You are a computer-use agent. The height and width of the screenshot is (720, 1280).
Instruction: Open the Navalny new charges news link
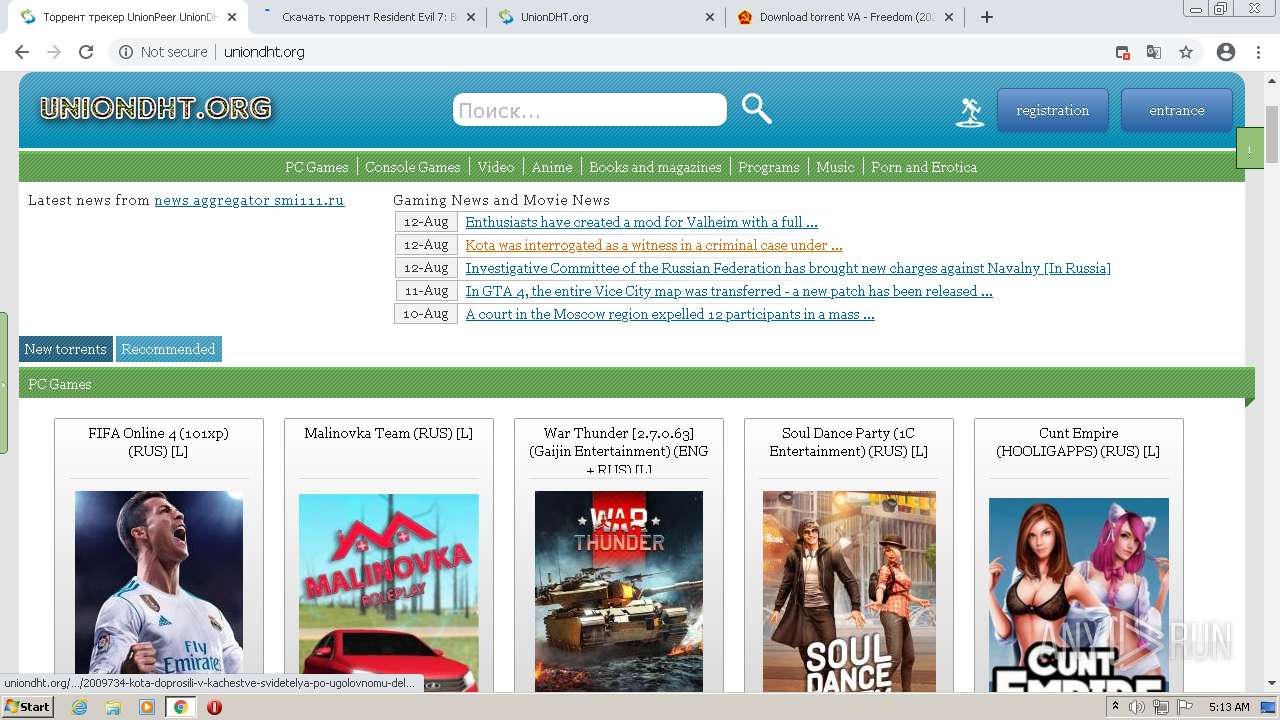pos(788,268)
